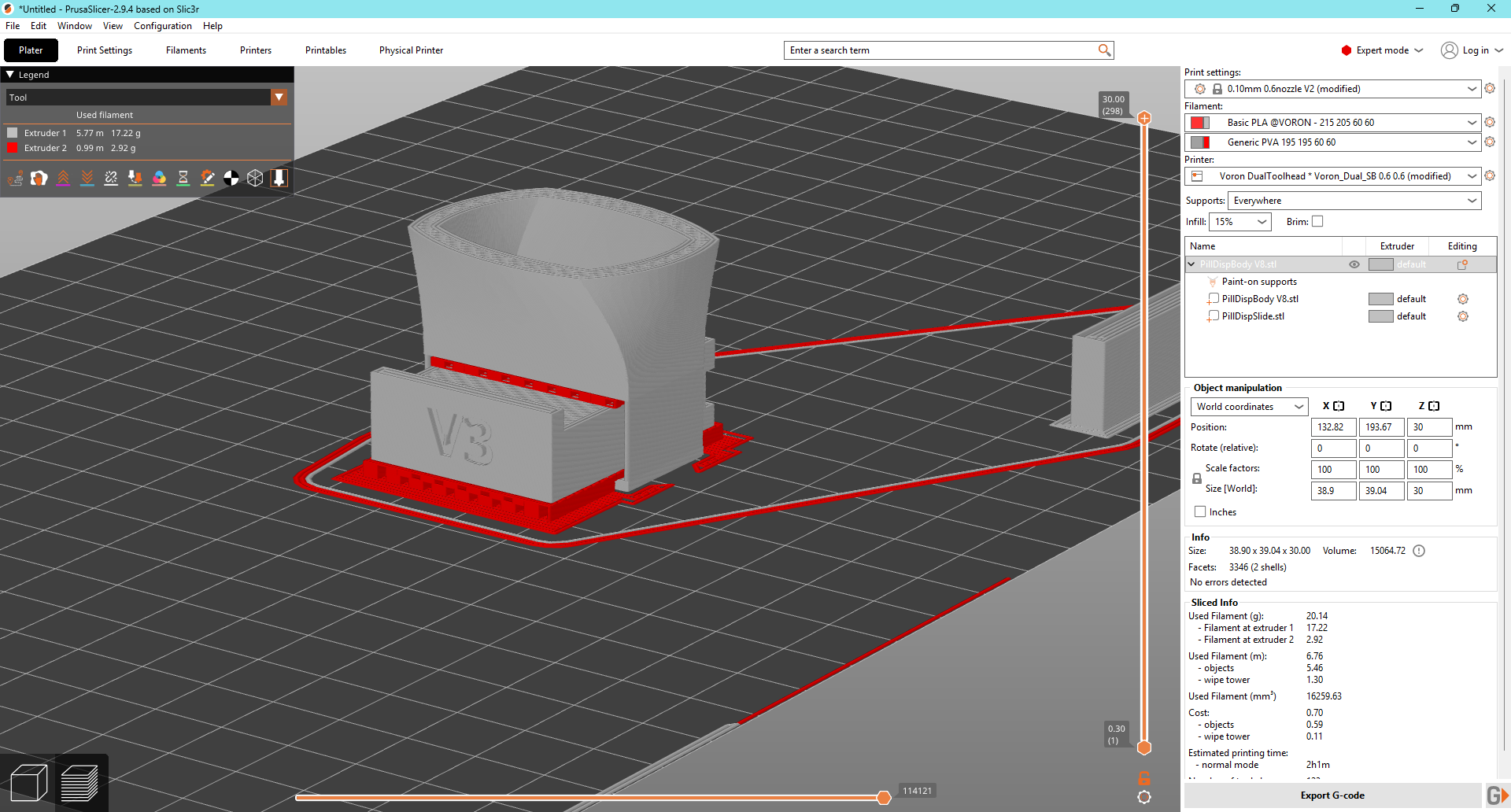
Task: Toggle center of gravity icon
Action: (231, 179)
